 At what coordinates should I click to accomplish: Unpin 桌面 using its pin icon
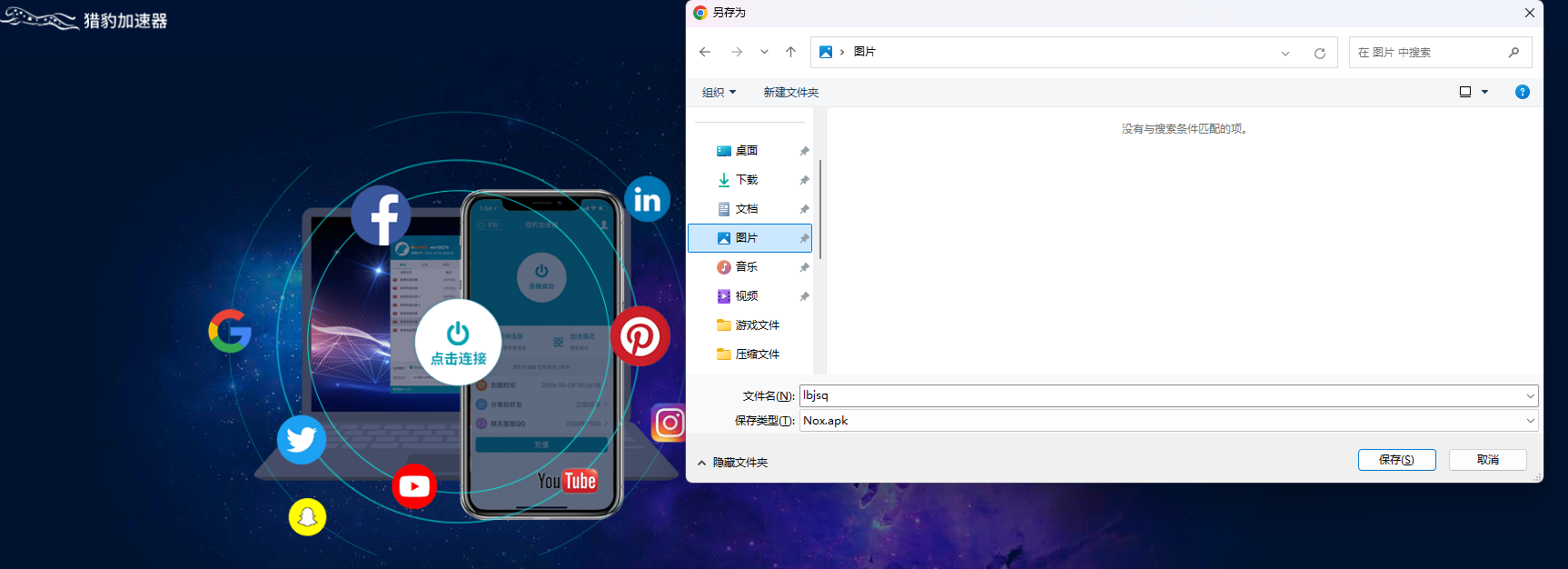804,151
